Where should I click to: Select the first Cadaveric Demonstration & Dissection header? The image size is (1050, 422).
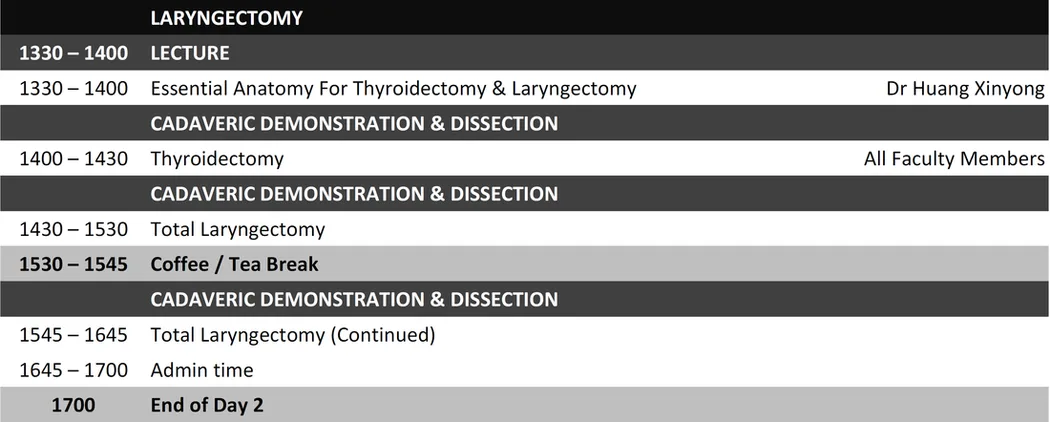354,123
